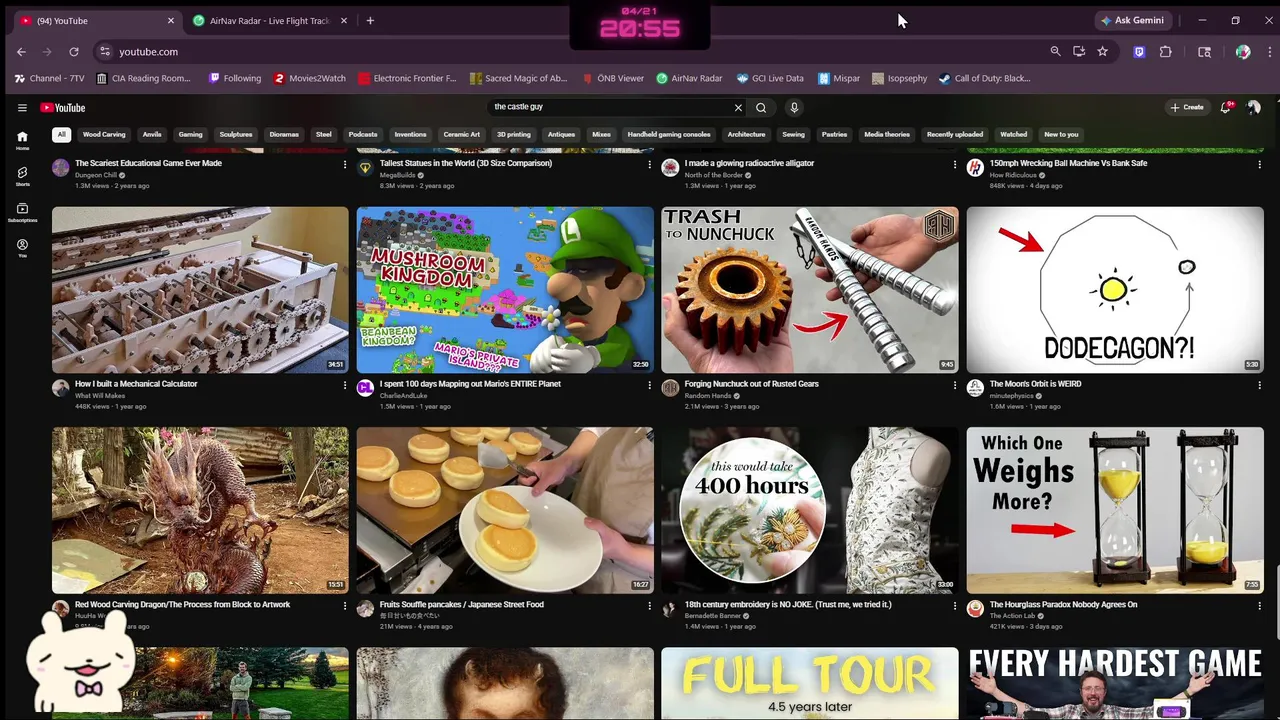1280x720 pixels.
Task: Select the Gaming filter chip
Action: point(190,134)
